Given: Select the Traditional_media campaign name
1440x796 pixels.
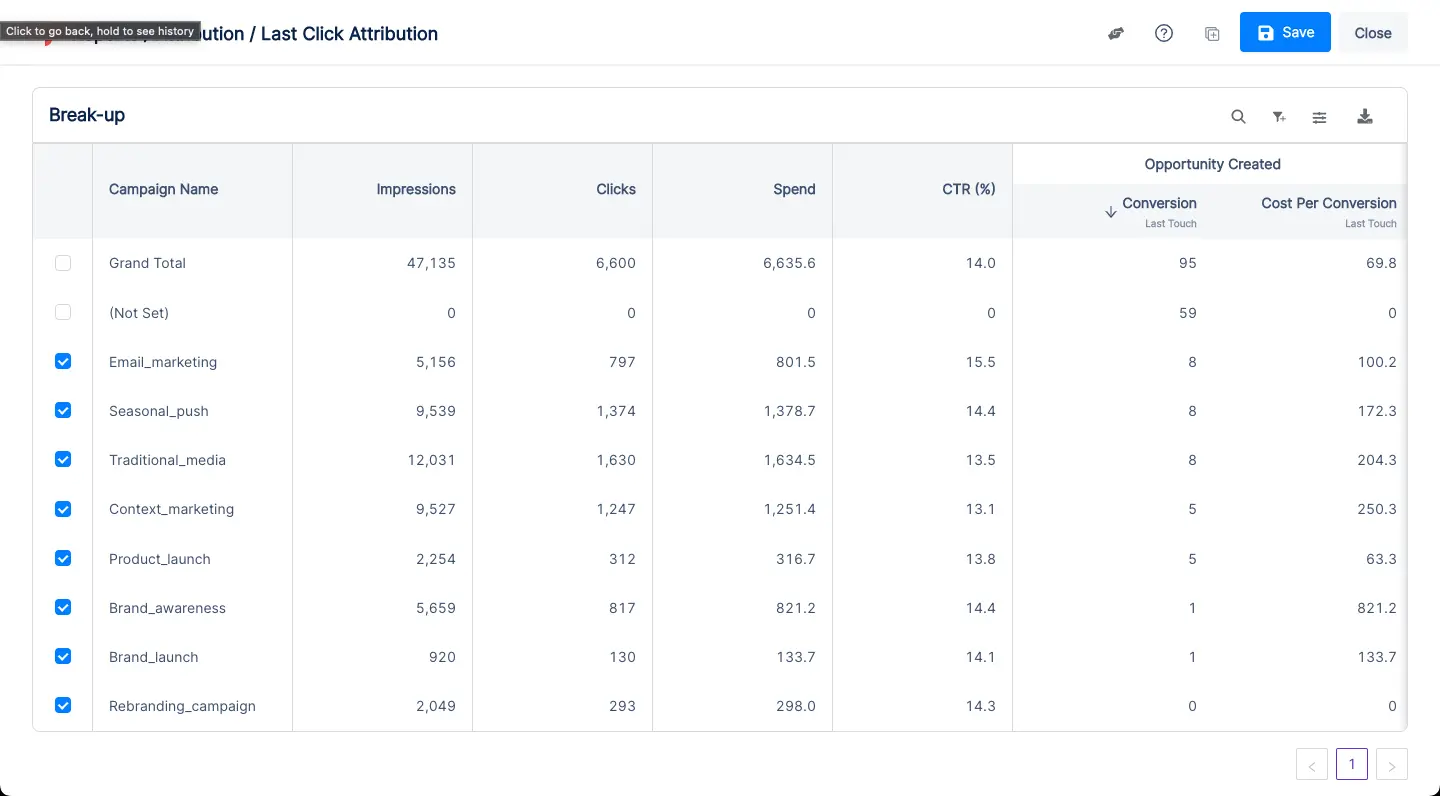Looking at the screenshot, I should pos(167,460).
